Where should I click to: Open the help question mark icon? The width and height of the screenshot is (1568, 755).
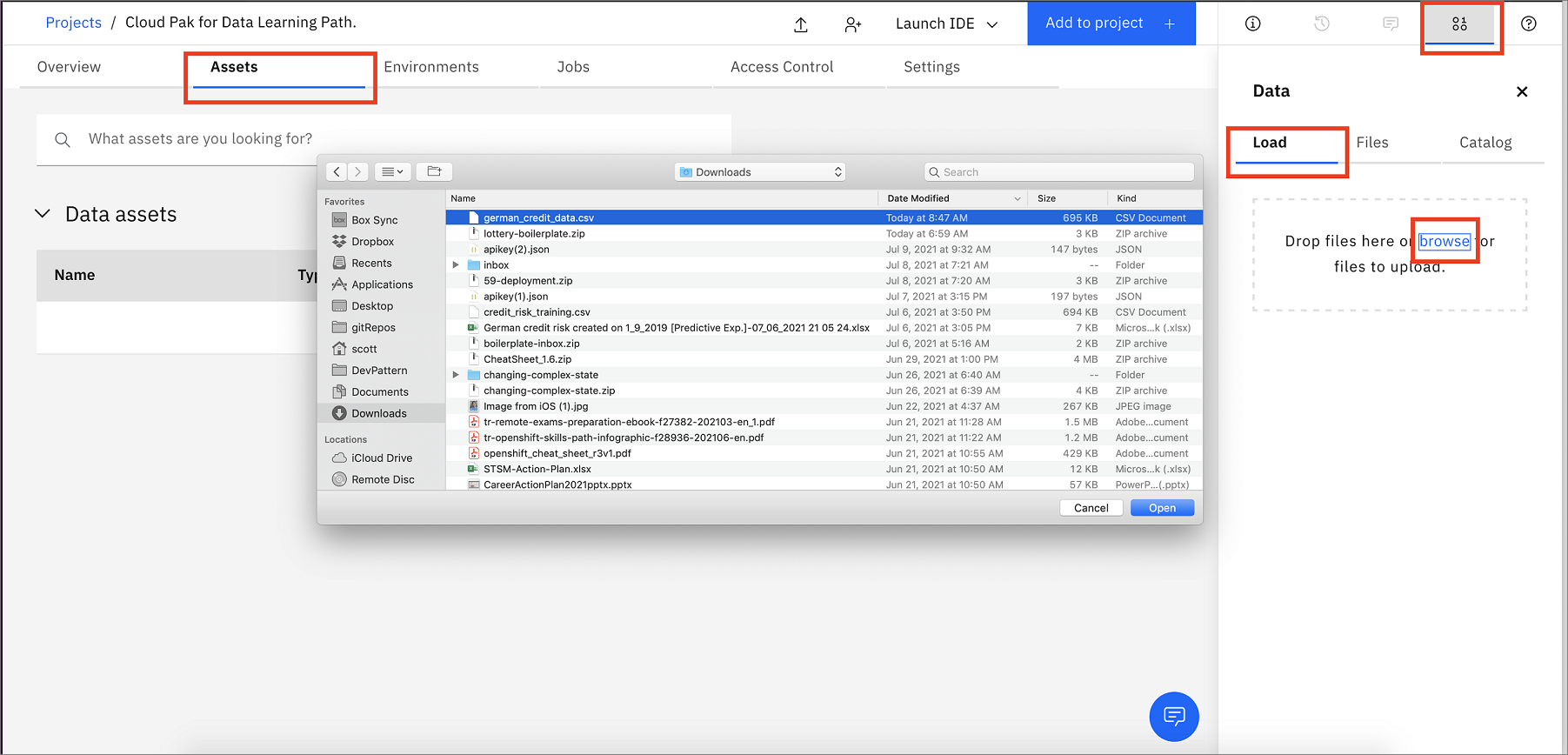pos(1528,23)
